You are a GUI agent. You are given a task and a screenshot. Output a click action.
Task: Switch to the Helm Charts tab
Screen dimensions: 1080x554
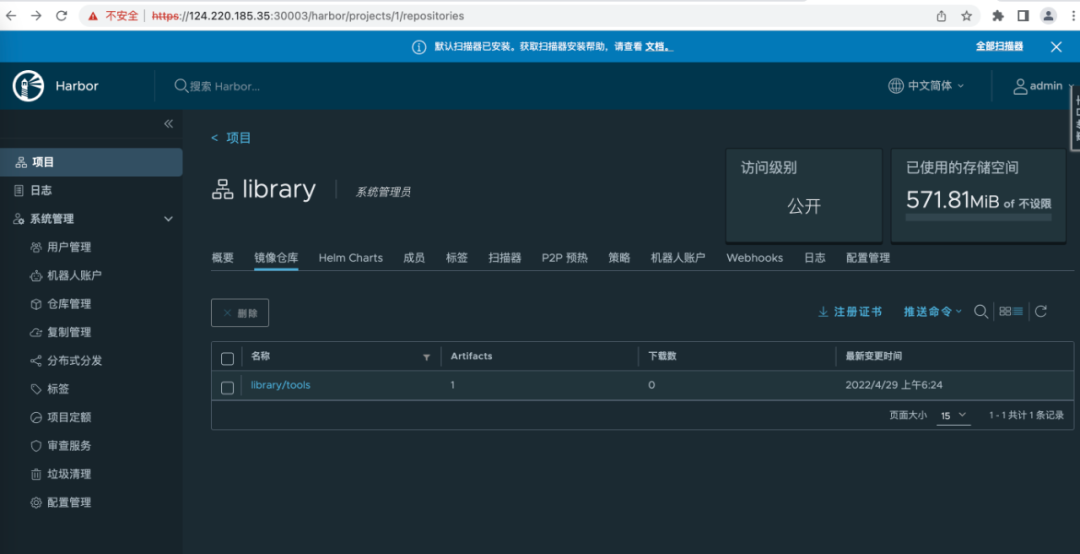point(351,258)
